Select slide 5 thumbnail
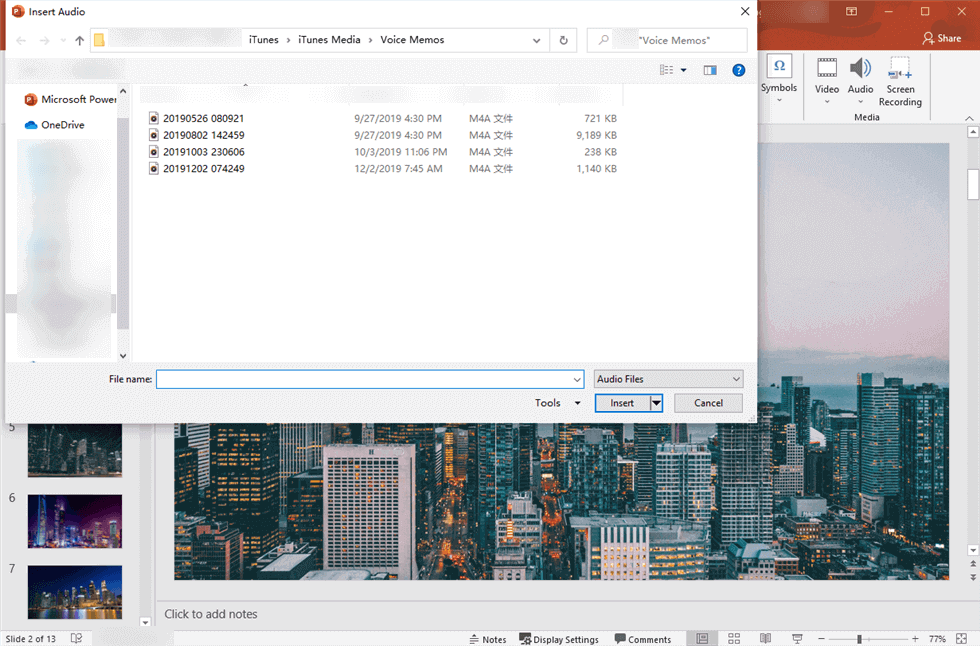Viewport: 980px width, 646px height. click(x=74, y=450)
